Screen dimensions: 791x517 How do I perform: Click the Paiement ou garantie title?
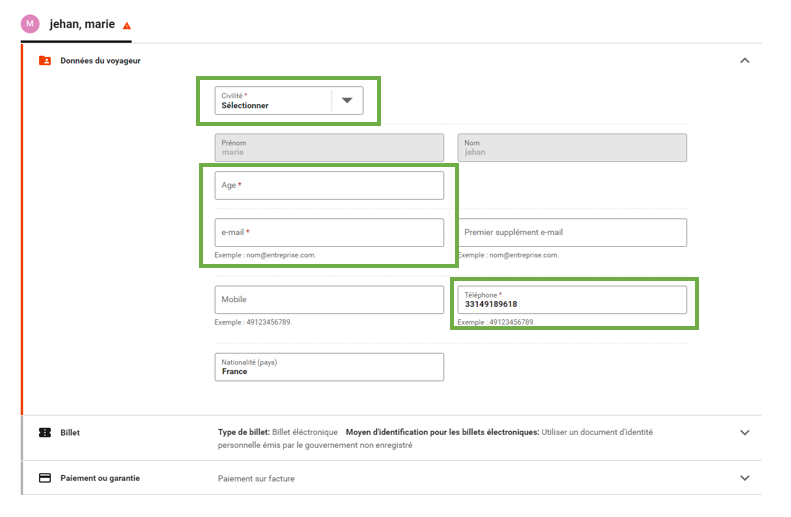click(100, 478)
